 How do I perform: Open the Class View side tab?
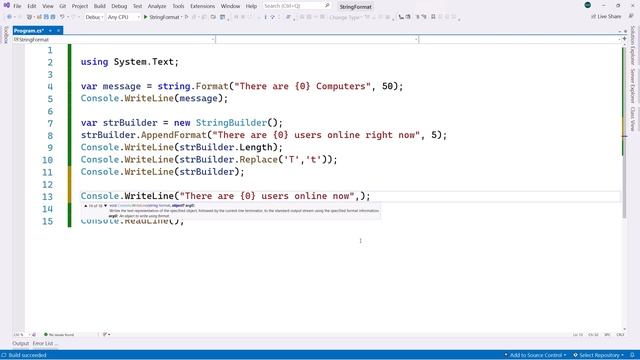tap(633, 119)
